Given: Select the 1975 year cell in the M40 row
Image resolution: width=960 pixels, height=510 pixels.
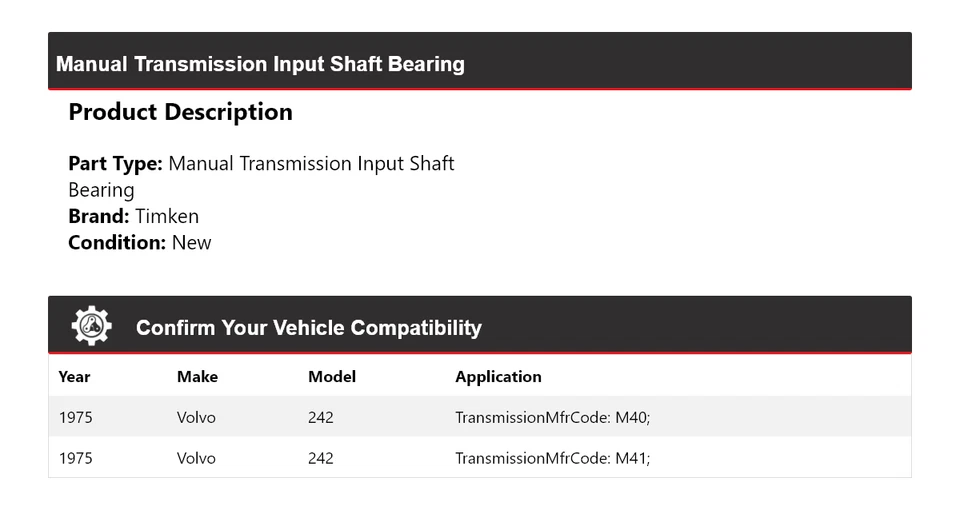Looking at the screenshot, I should tap(75, 417).
